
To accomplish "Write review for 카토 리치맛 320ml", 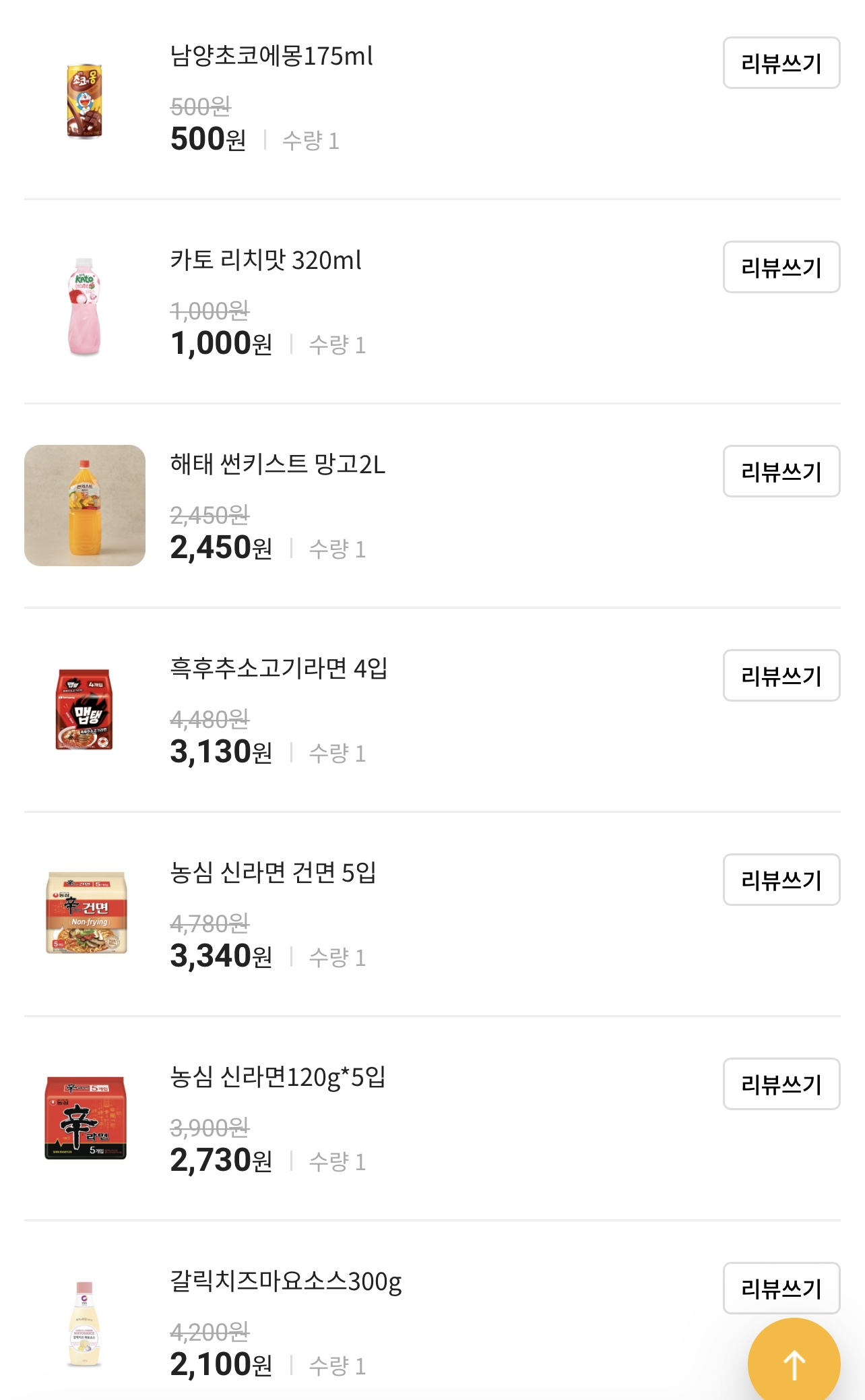I will pyautogui.click(x=781, y=268).
